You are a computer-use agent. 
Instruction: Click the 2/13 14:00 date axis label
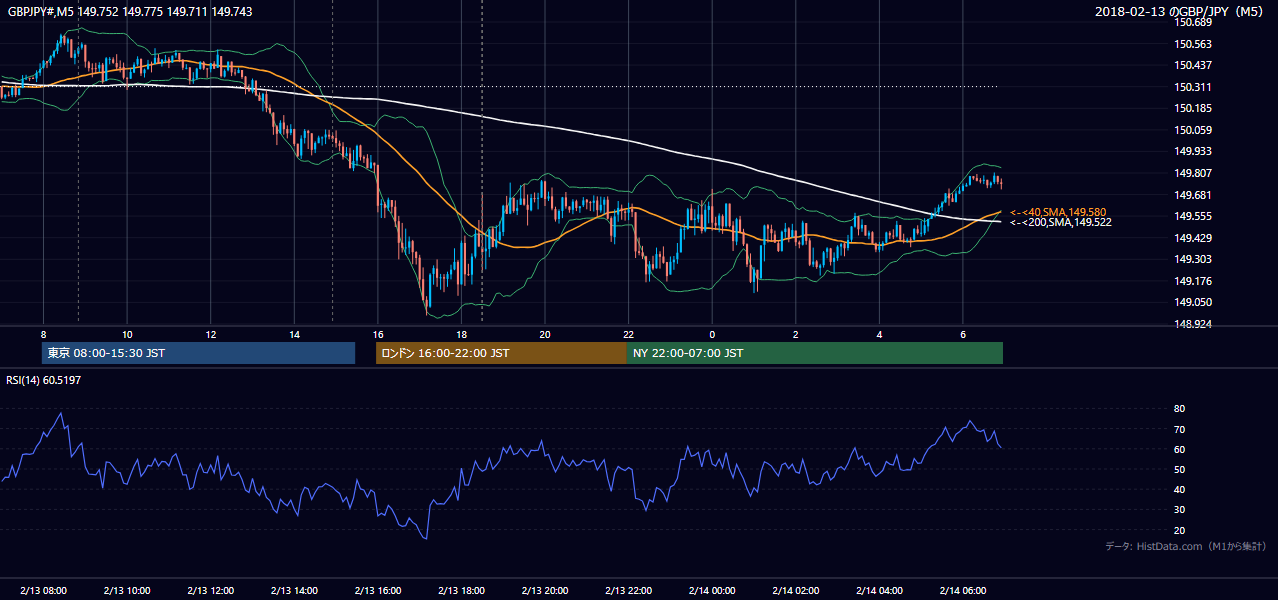click(x=294, y=591)
